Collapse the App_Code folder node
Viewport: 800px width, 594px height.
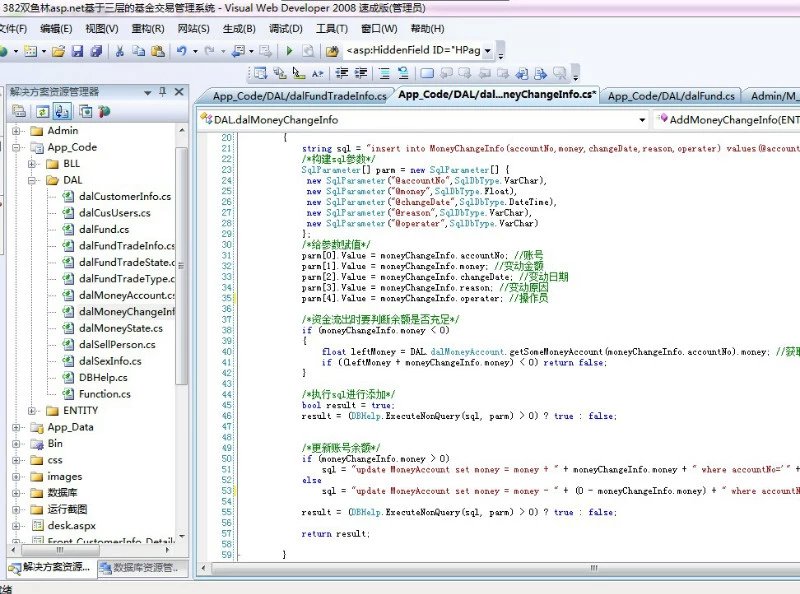click(x=16, y=147)
